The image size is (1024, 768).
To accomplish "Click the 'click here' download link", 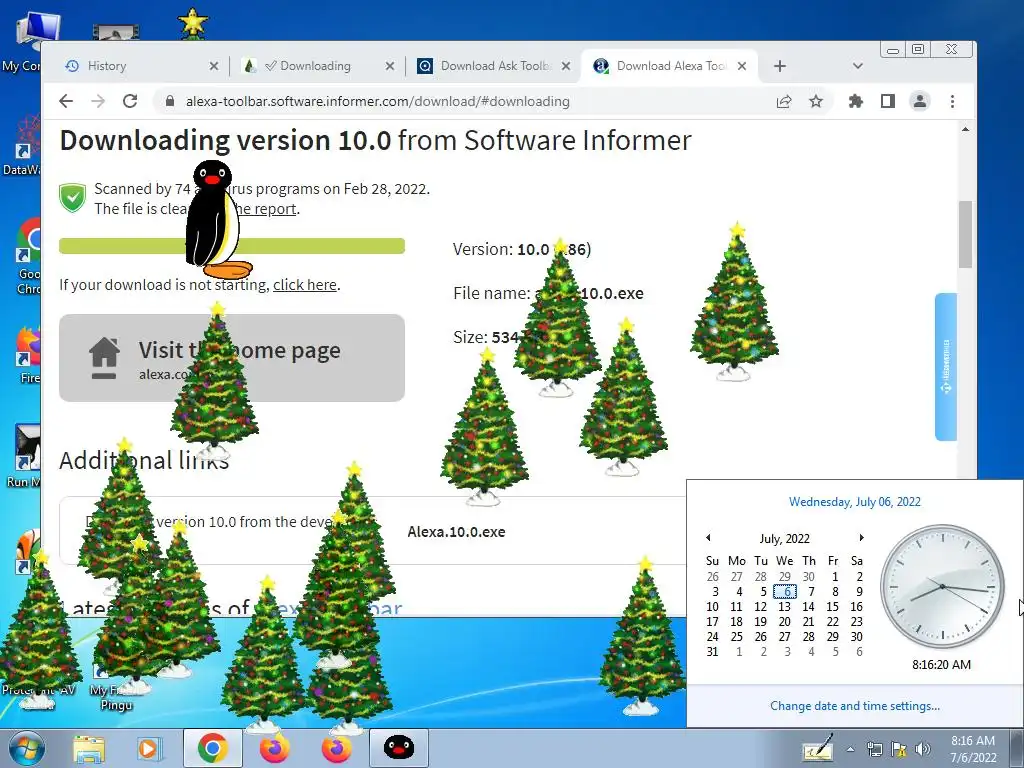I will pyautogui.click(x=305, y=285).
